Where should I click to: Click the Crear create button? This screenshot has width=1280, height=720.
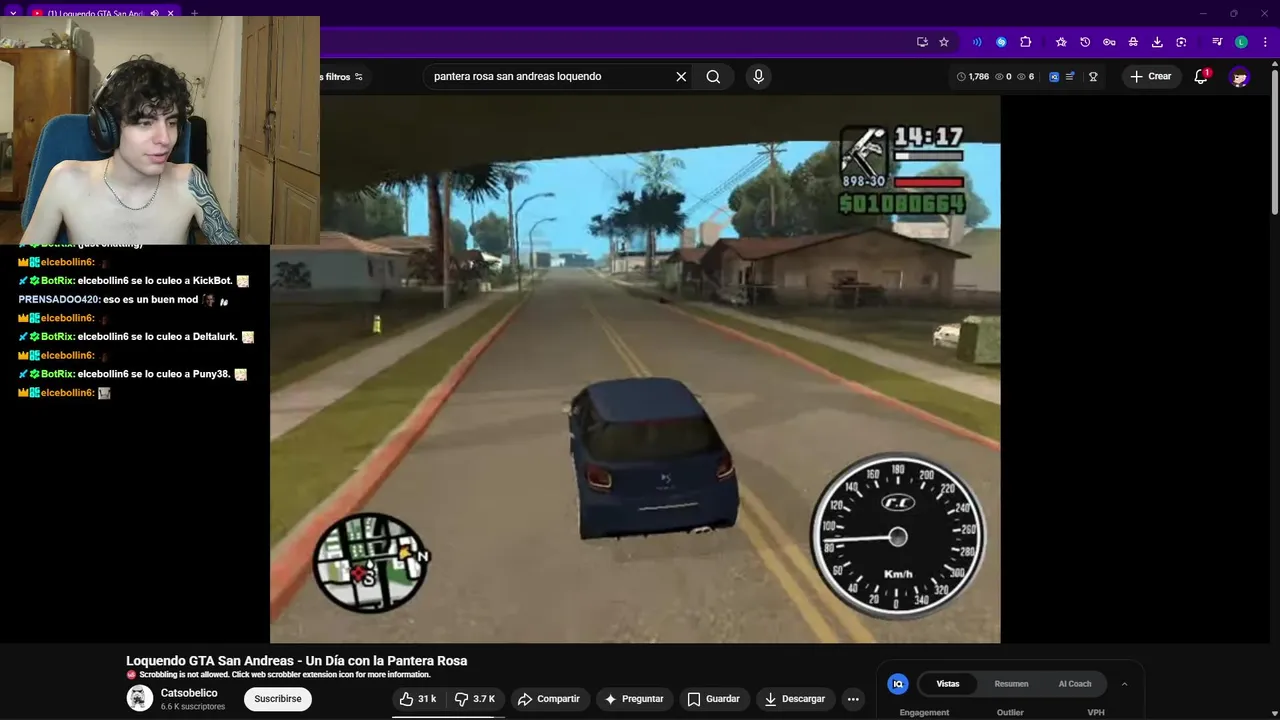(x=1151, y=76)
